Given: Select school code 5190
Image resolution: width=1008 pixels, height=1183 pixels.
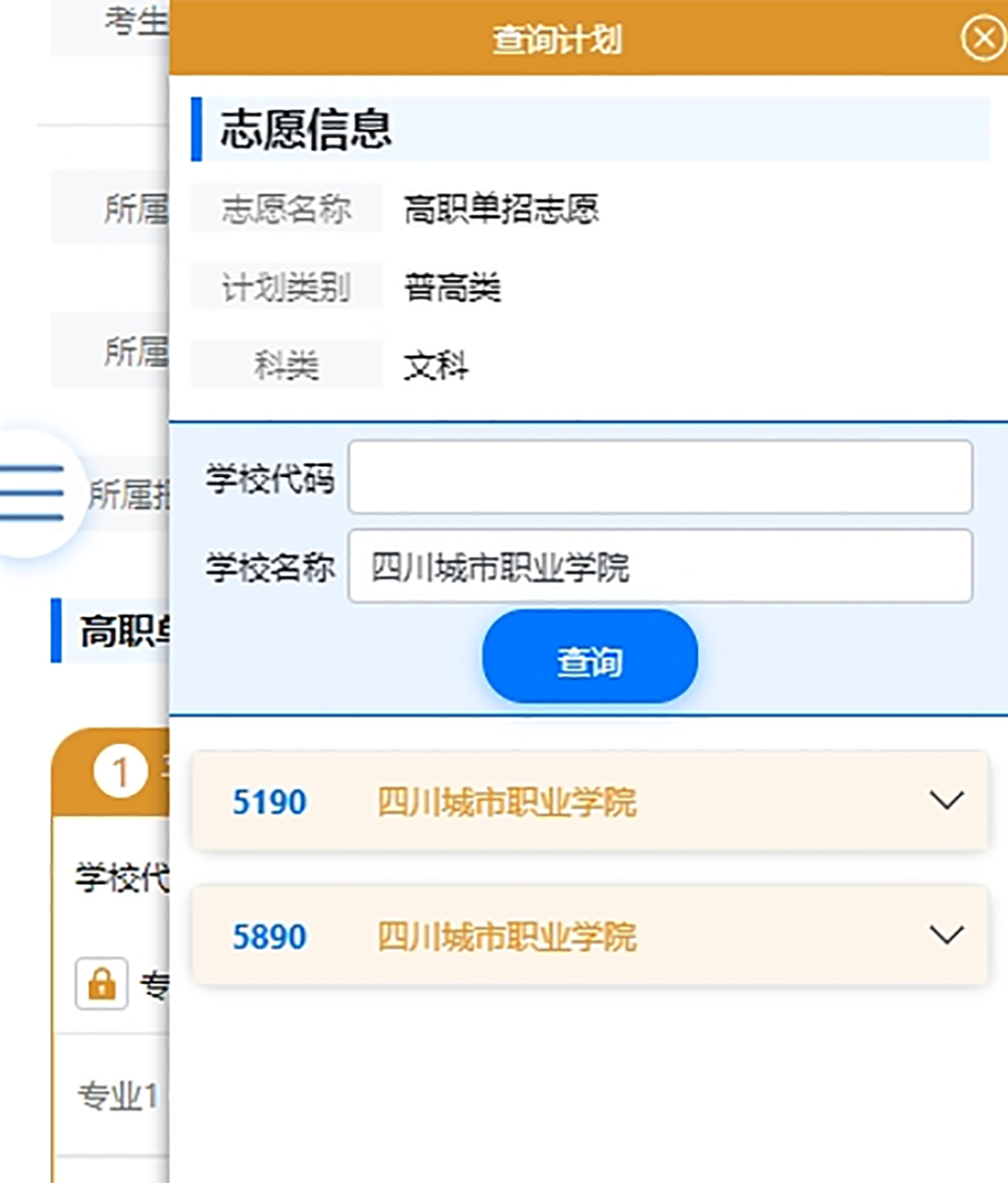Looking at the screenshot, I should [269, 802].
